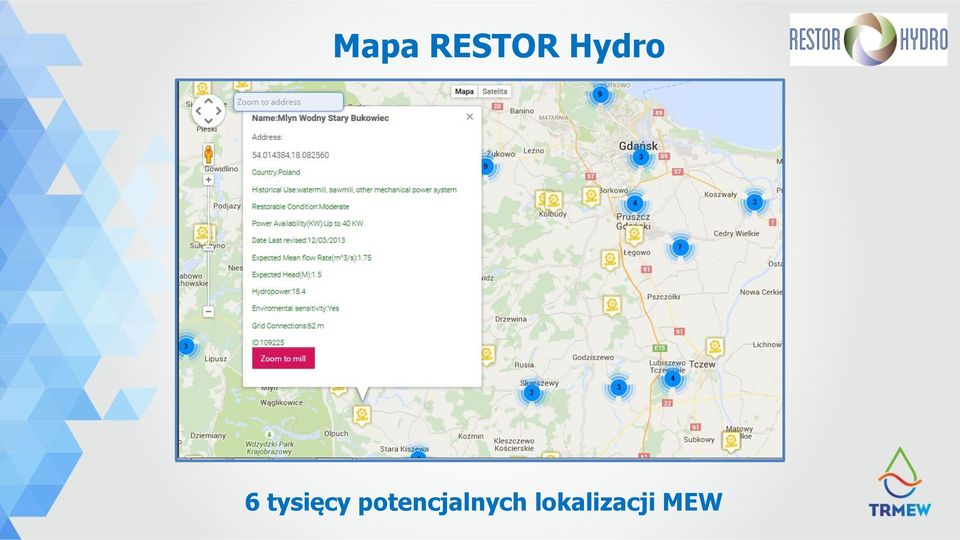Click Expected Mean flow Rate 1.75 line
This screenshot has width=960, height=540.
click(x=312, y=258)
